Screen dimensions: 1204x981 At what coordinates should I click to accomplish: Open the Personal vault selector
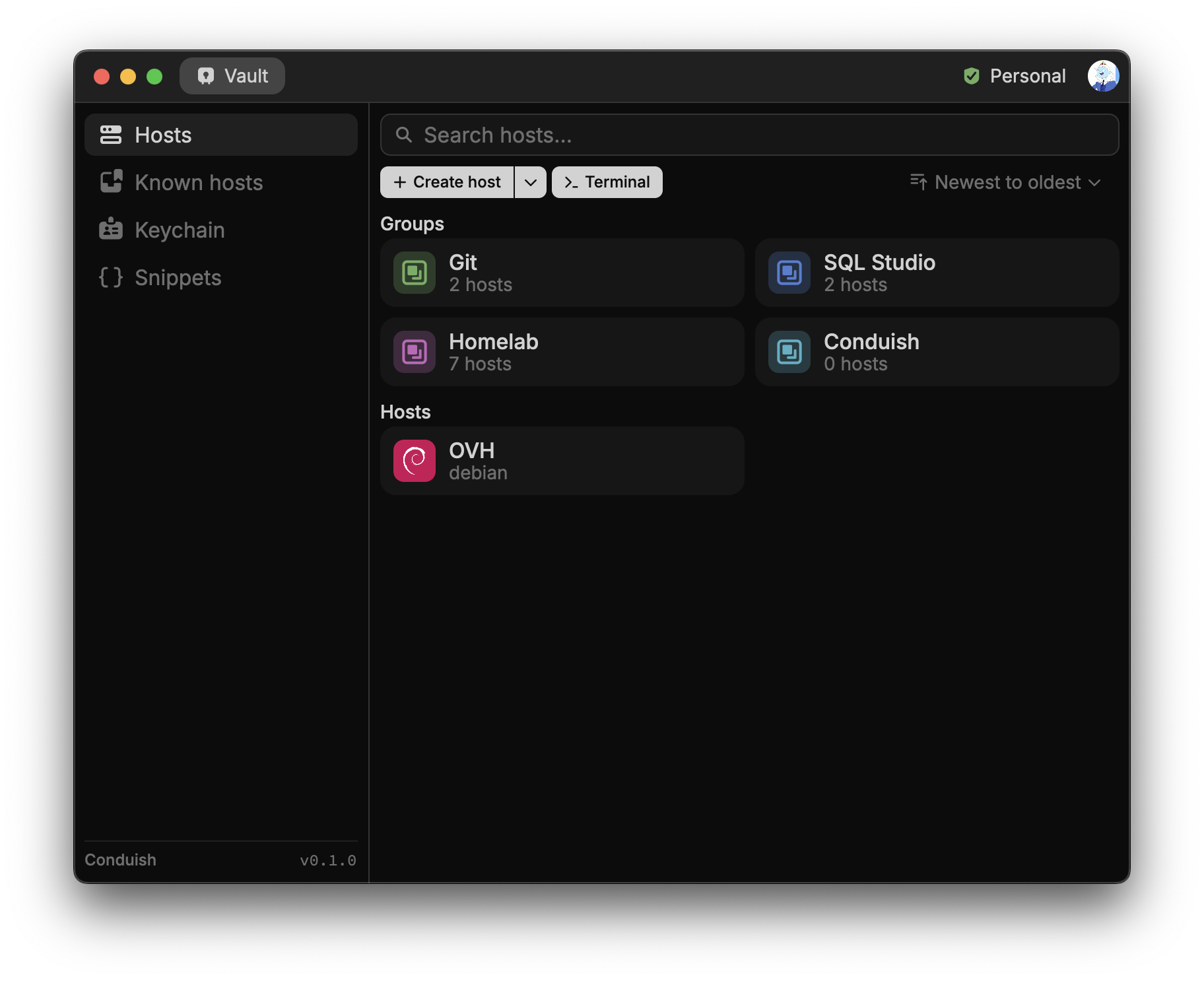[x=1015, y=76]
